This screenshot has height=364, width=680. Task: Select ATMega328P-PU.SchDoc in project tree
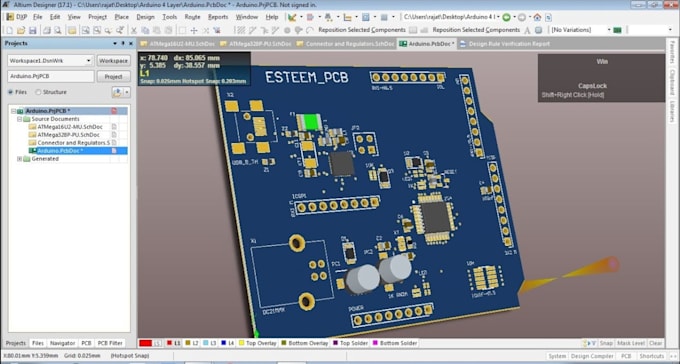(x=69, y=134)
